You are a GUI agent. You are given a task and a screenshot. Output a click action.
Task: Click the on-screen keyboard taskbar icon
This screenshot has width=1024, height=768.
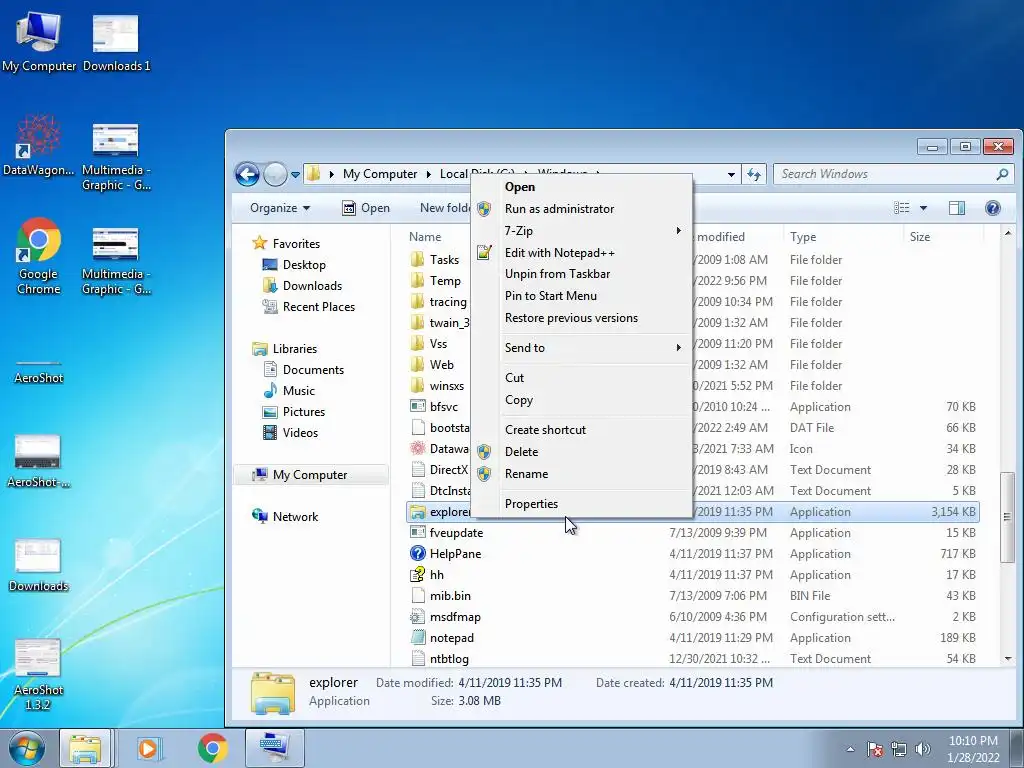[274, 748]
